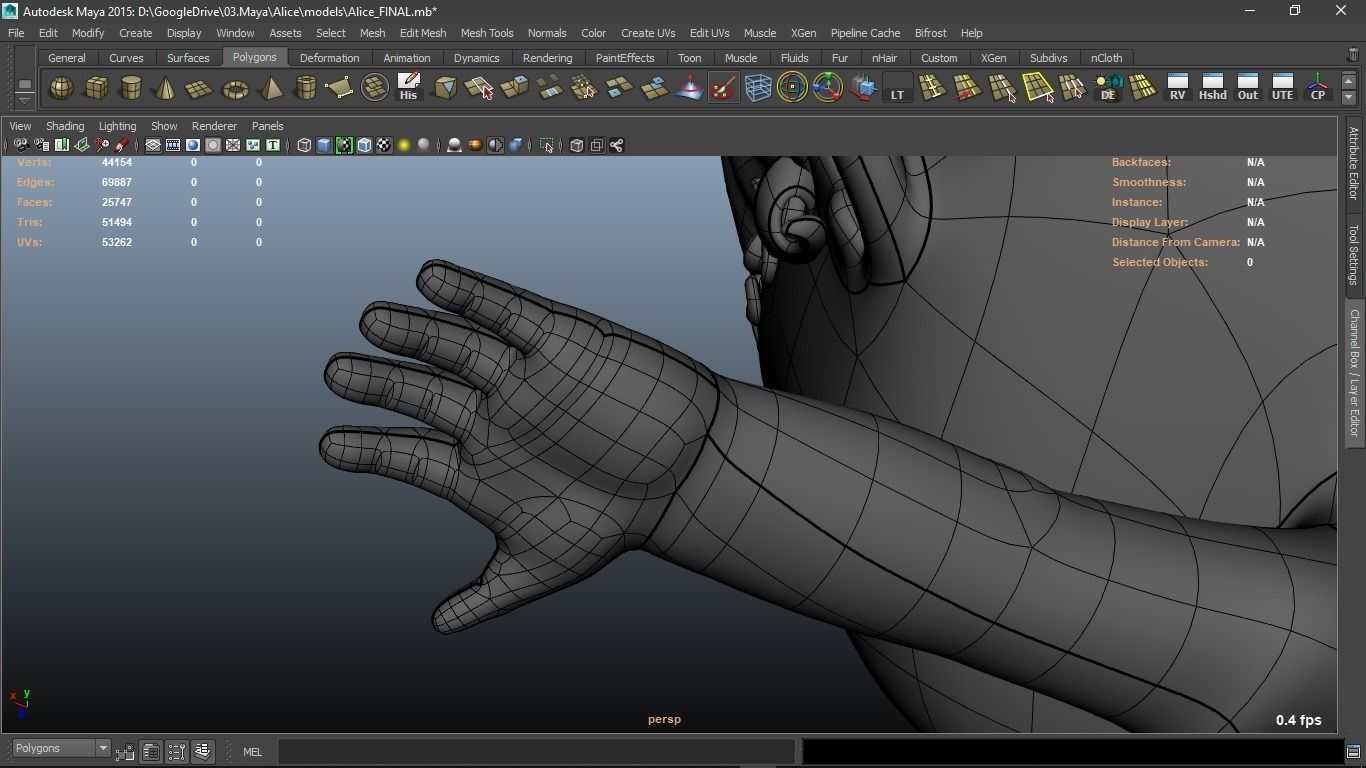The width and height of the screenshot is (1366, 768).
Task: Click the film gate icon in panel toolbar
Action: [173, 146]
